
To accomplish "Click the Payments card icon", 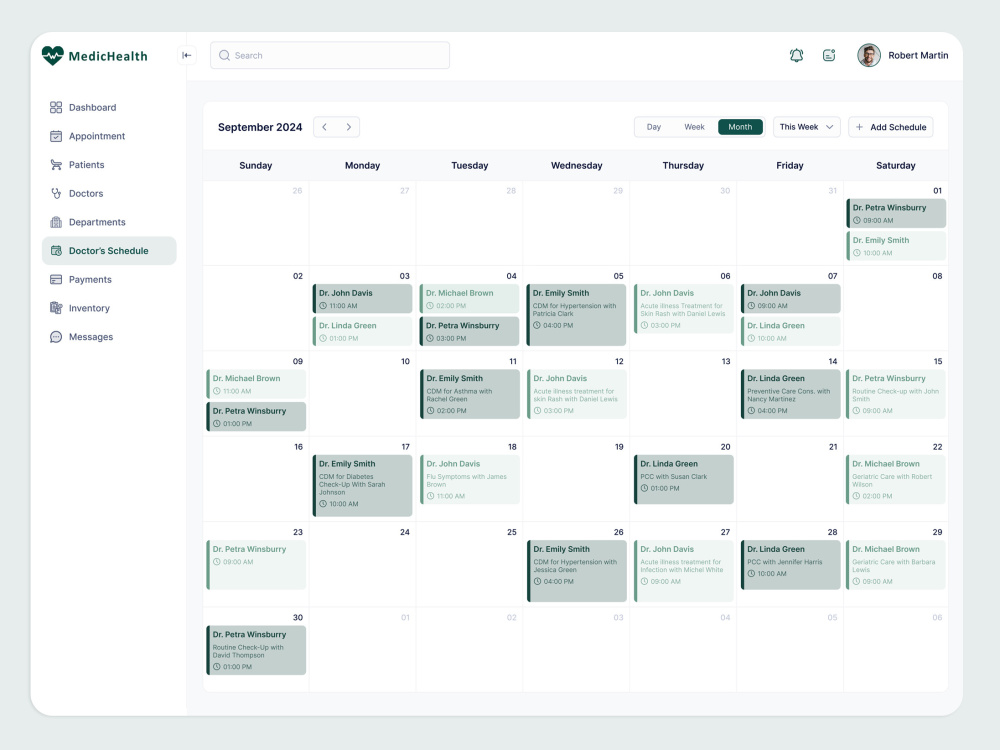I will 56,279.
